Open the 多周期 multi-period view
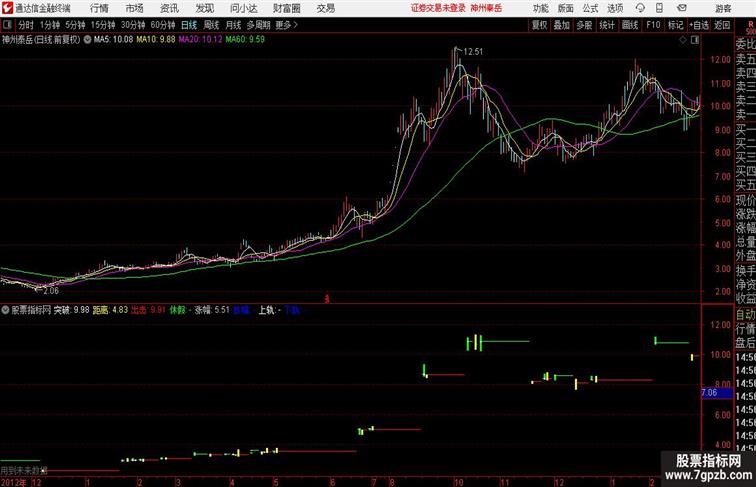Screen dimensions: 756x487 click(x=259, y=25)
